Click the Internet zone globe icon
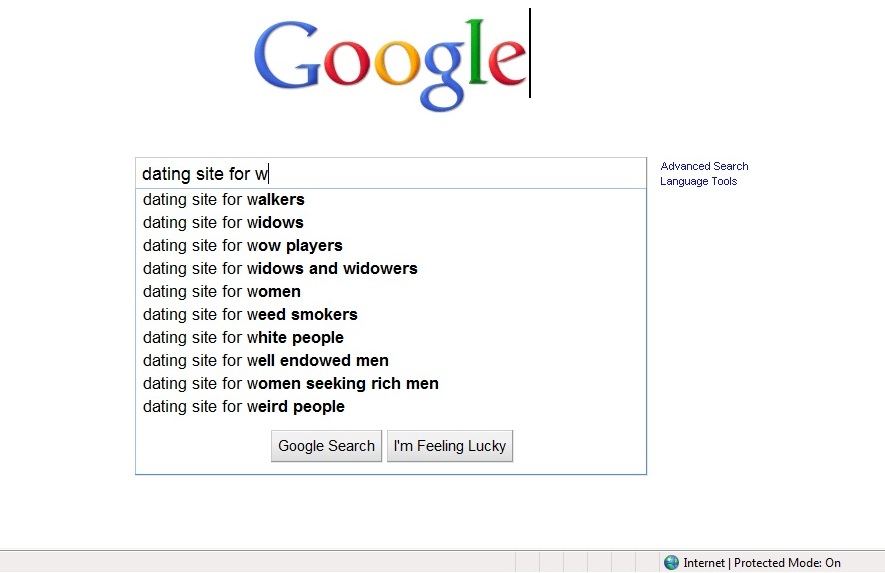885x573 pixels. [x=671, y=562]
